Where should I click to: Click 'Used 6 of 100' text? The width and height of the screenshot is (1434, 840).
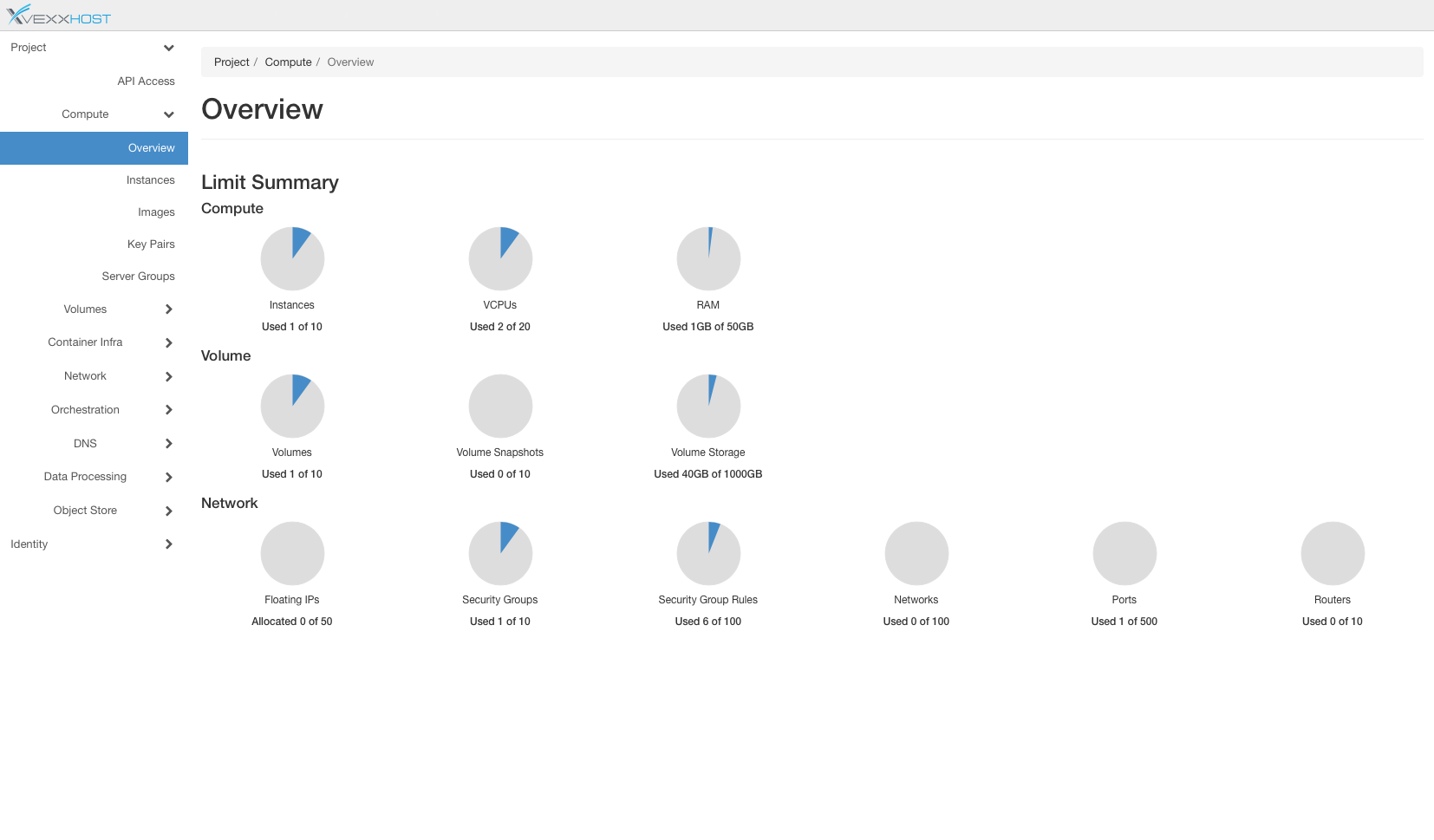[x=708, y=622]
